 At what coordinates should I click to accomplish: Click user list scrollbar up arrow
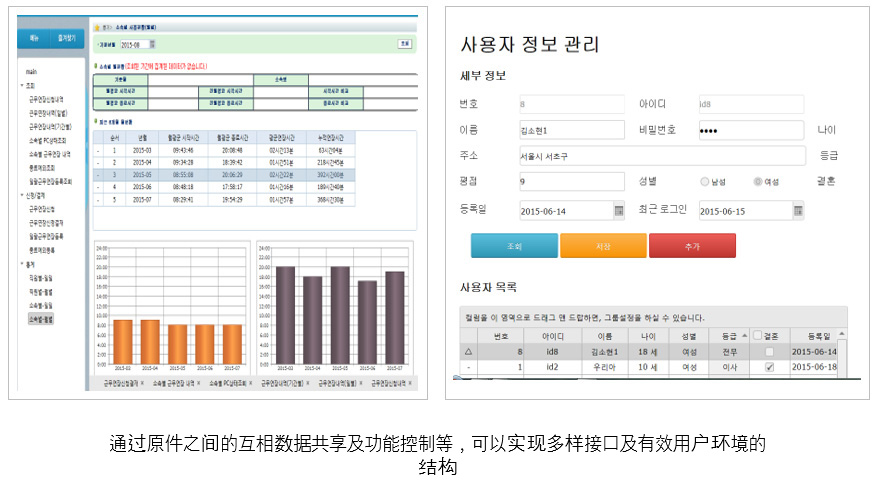point(841,334)
